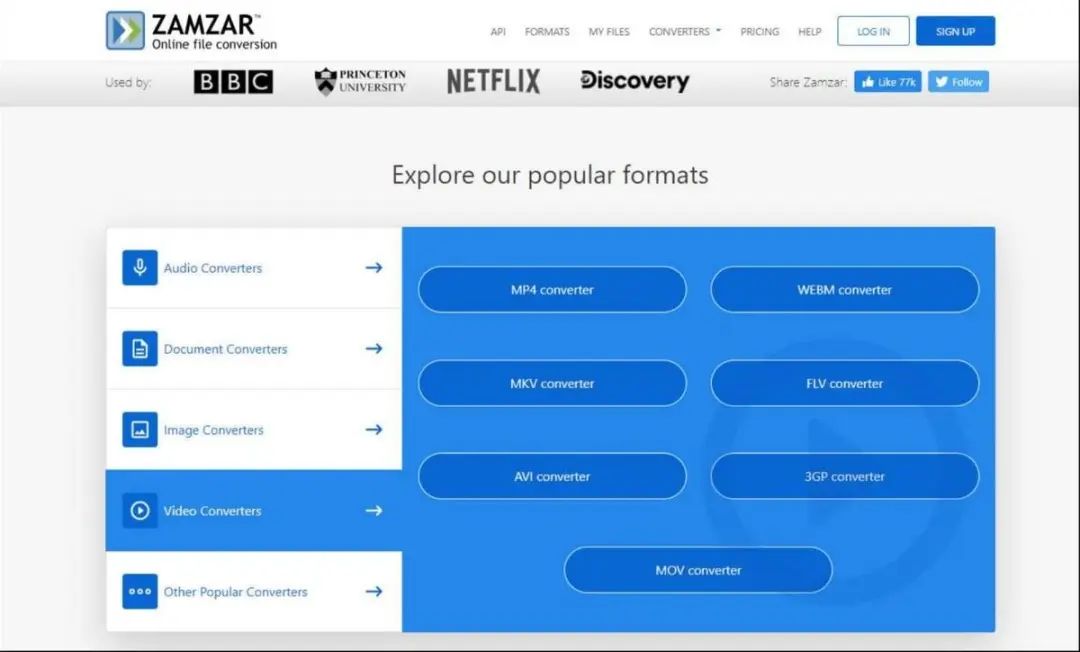Expand Audio Converters using its arrow

pyautogui.click(x=374, y=267)
